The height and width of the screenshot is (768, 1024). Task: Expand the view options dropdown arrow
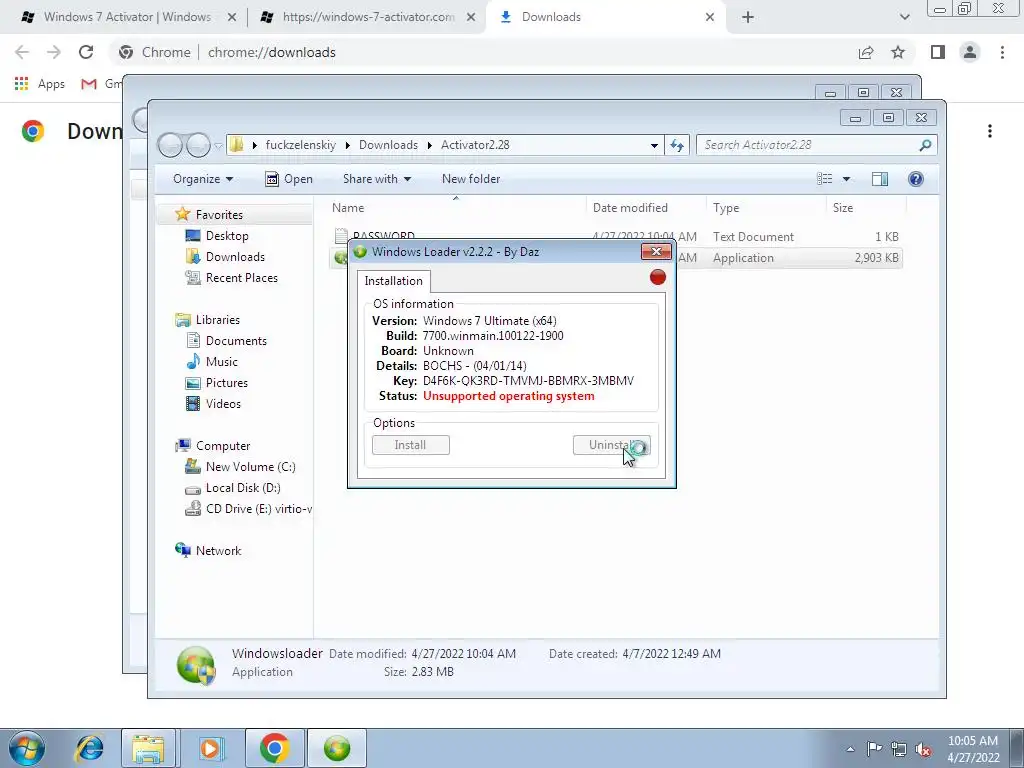coord(846,179)
